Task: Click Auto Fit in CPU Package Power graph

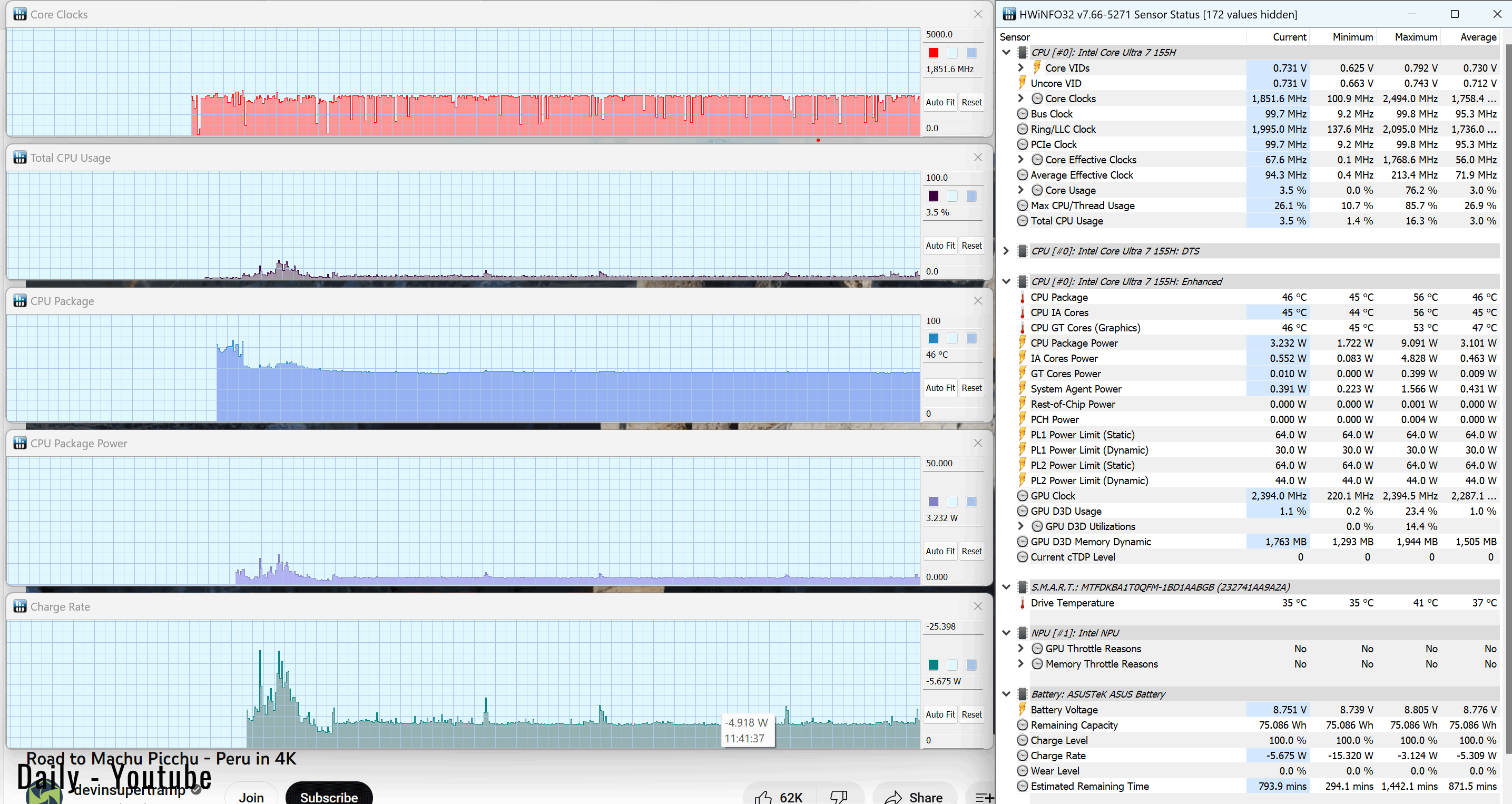Action: click(x=940, y=551)
